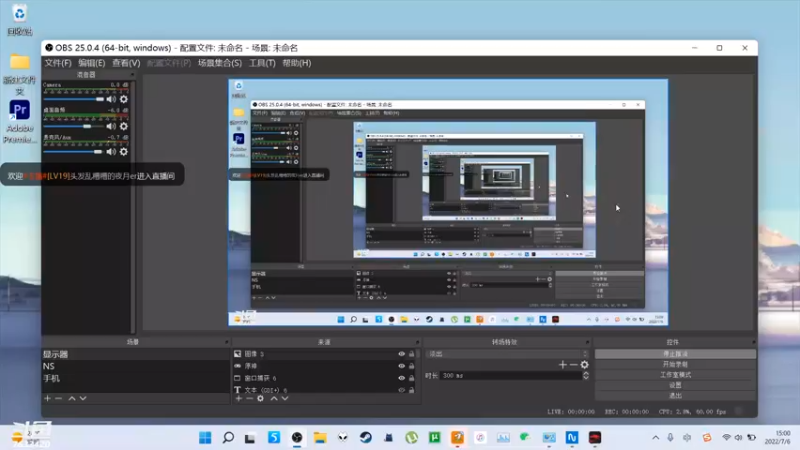Remove transition with minus icon
800x450 pixels.
click(x=573, y=365)
